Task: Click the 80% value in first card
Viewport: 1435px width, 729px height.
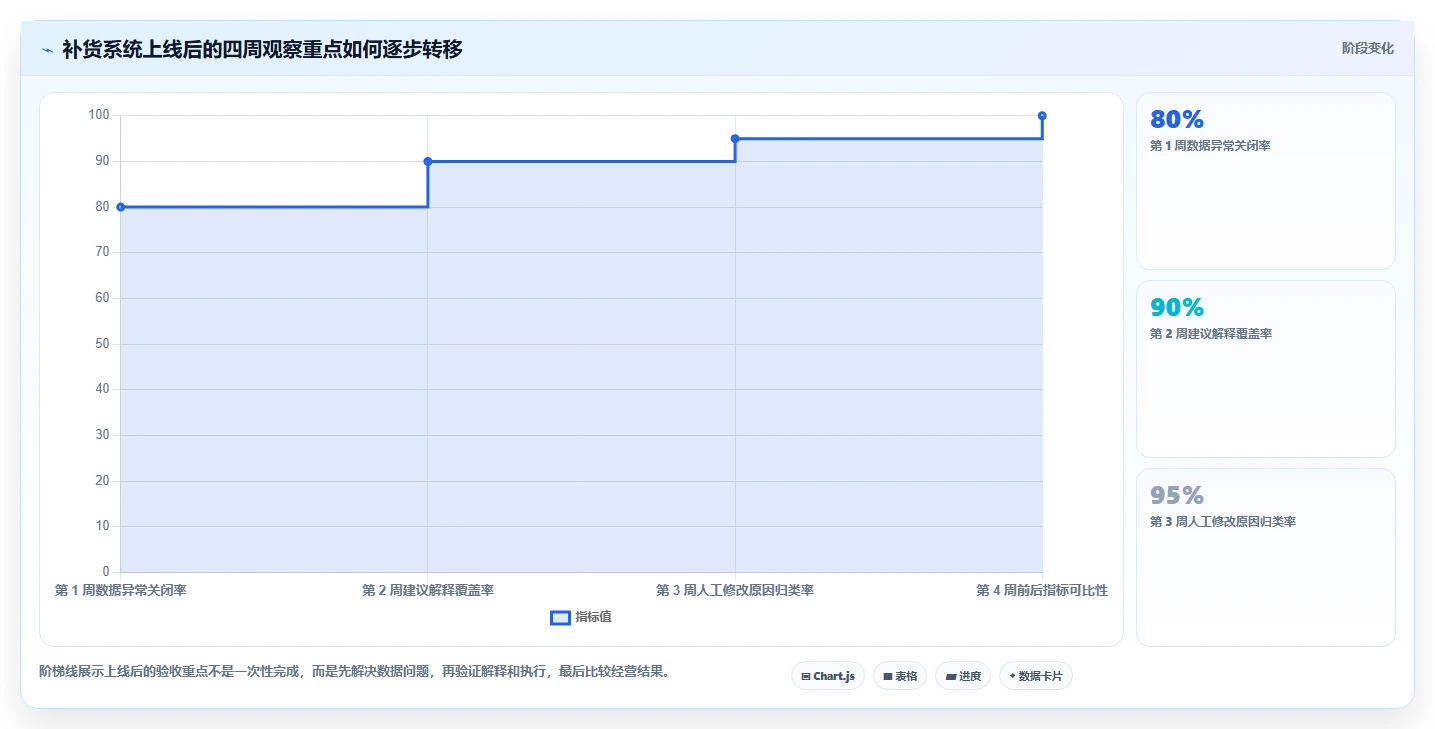Action: (1177, 119)
